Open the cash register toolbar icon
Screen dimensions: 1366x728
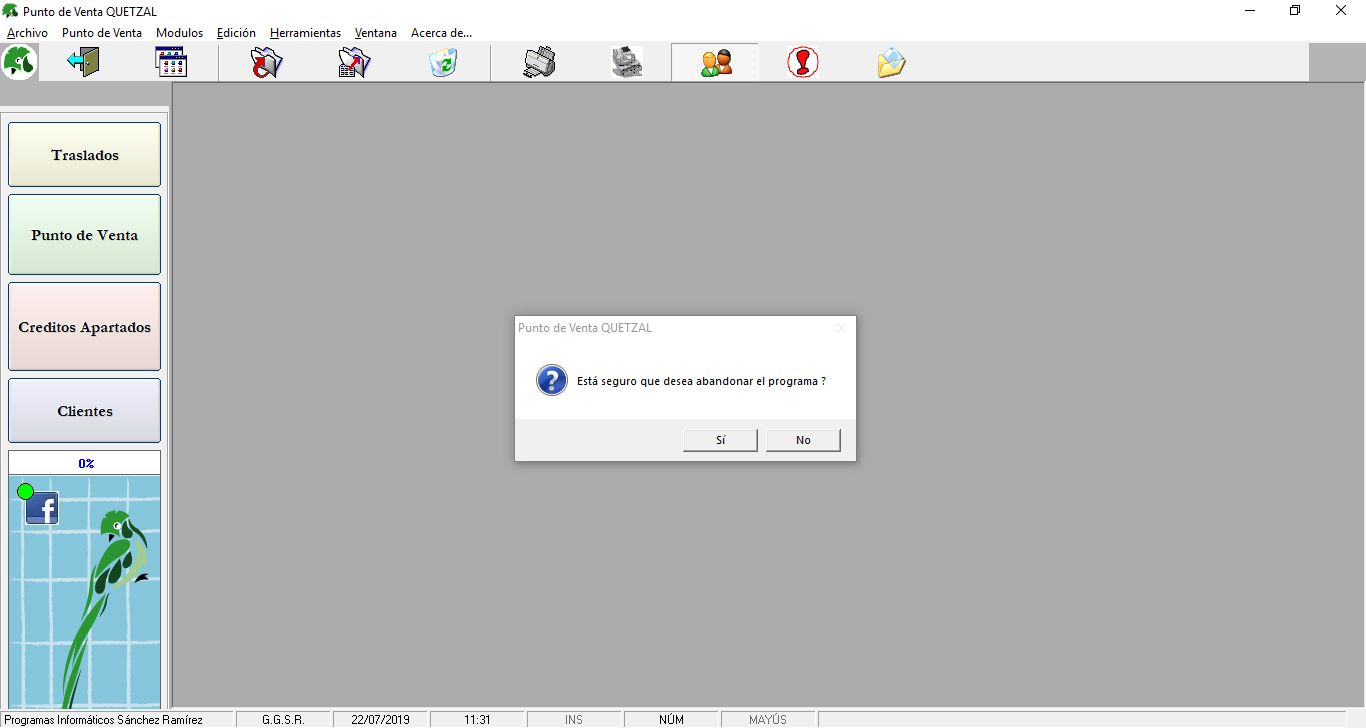click(x=627, y=63)
